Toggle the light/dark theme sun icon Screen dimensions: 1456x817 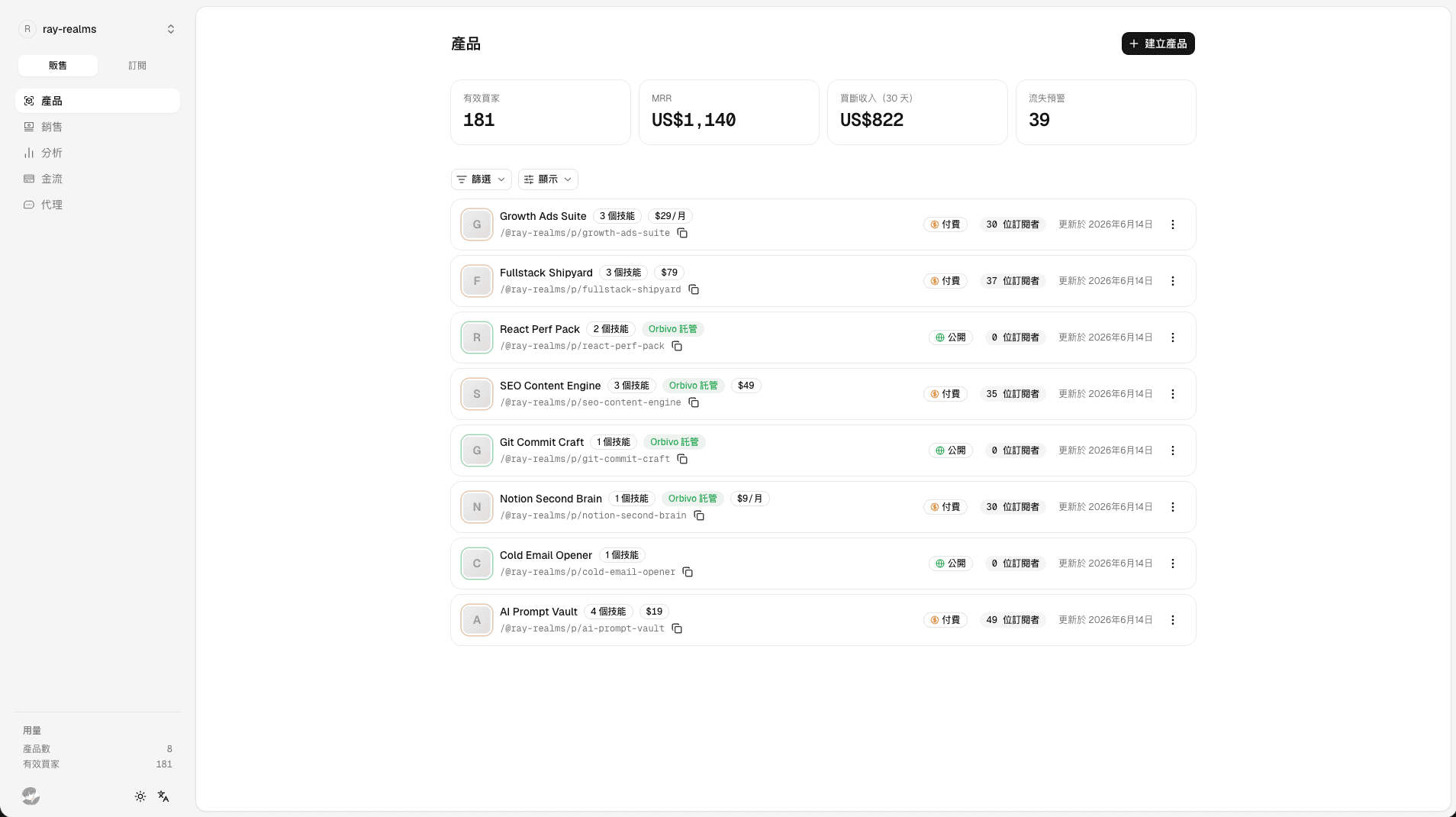[140, 796]
